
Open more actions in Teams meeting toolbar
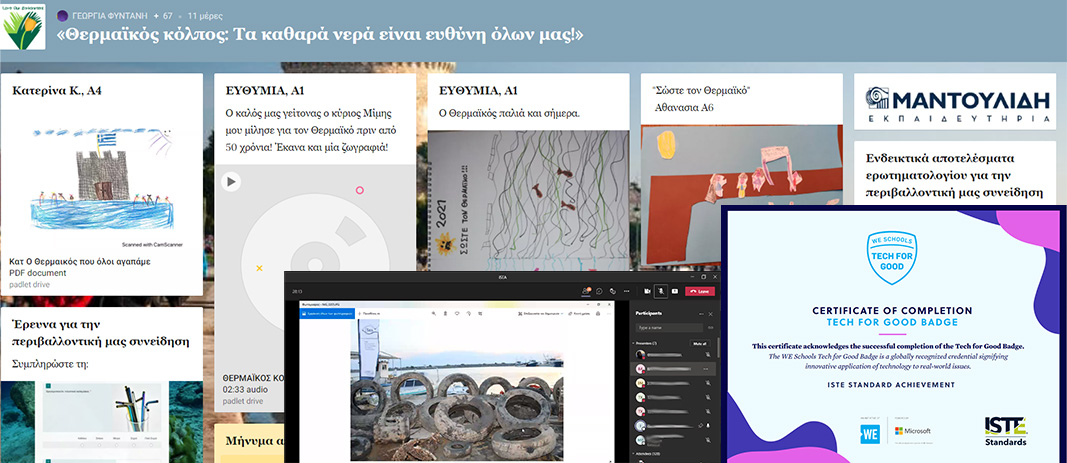[x=627, y=291]
